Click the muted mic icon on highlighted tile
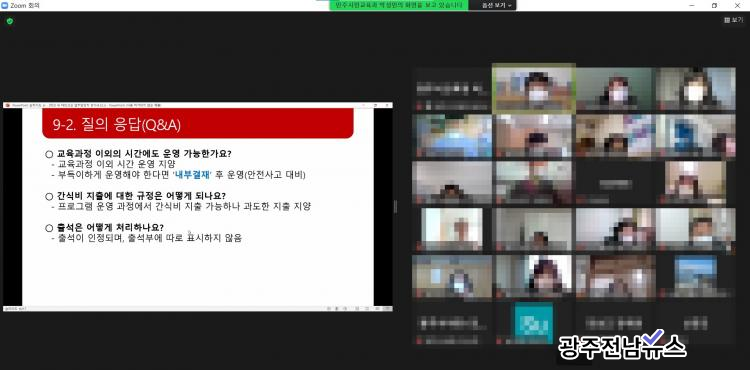 pos(498,108)
